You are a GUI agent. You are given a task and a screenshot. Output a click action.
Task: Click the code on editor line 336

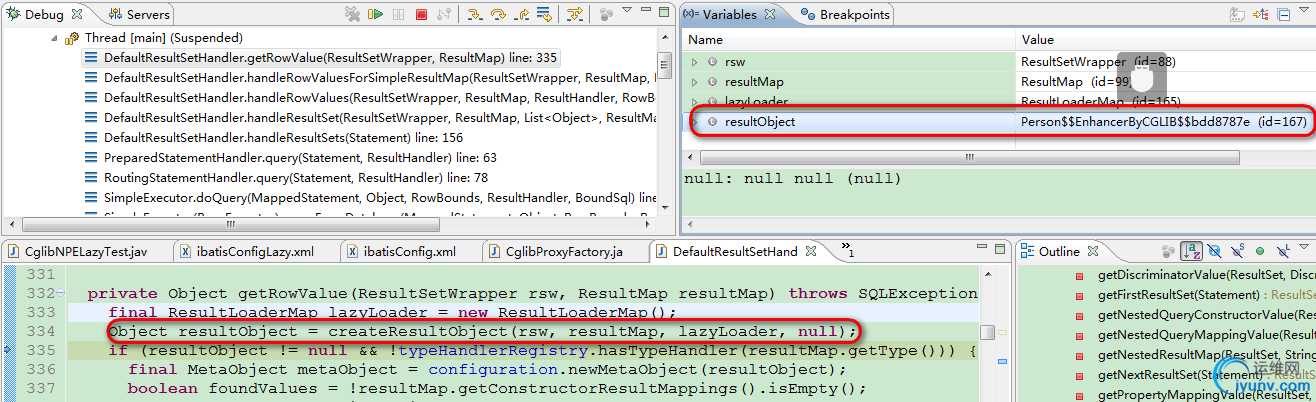point(488,369)
